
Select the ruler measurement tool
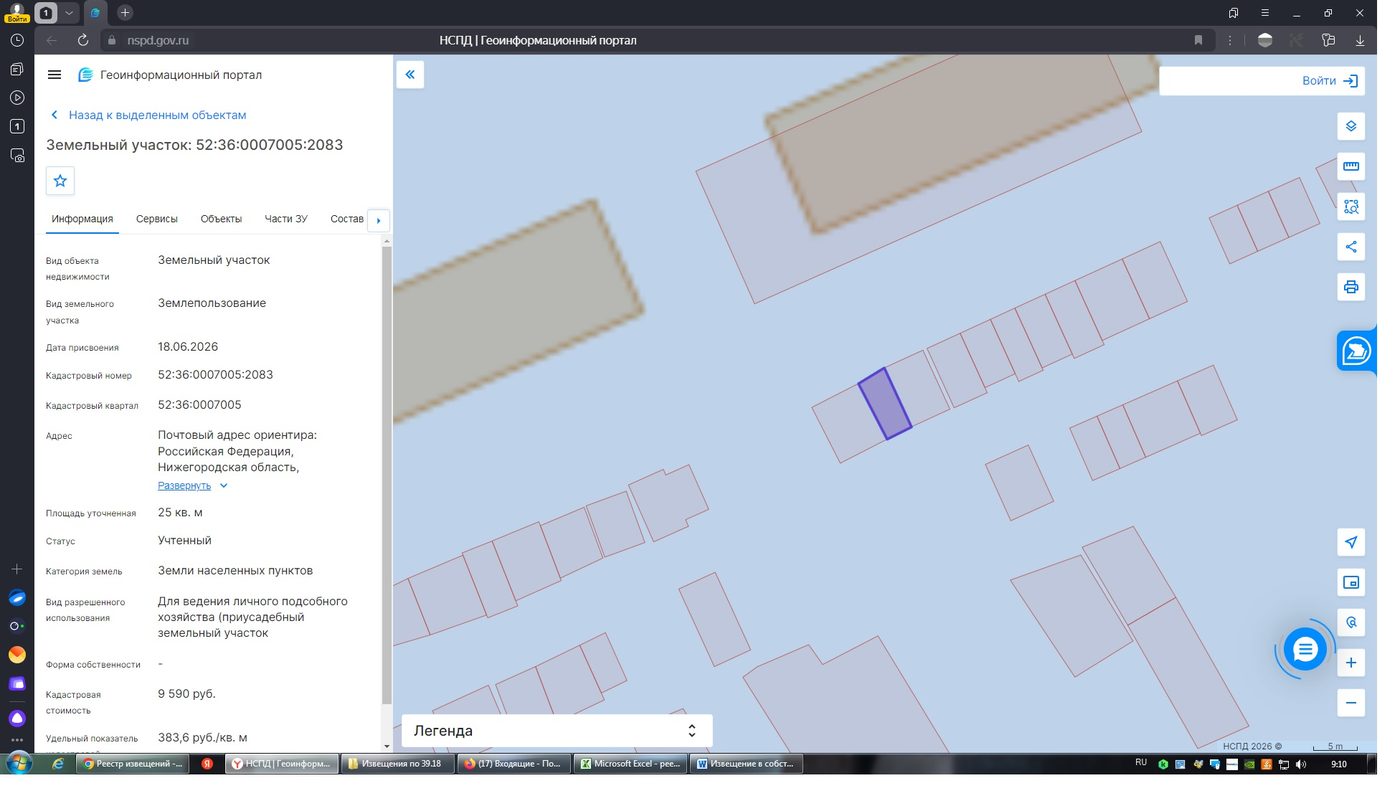pos(1351,166)
